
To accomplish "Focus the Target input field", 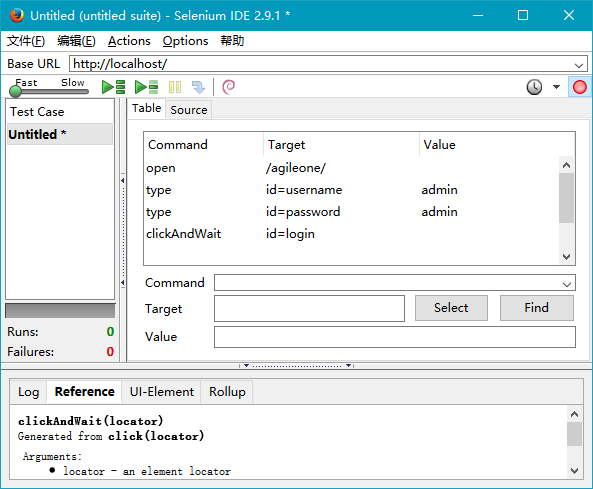I will tap(309, 309).
